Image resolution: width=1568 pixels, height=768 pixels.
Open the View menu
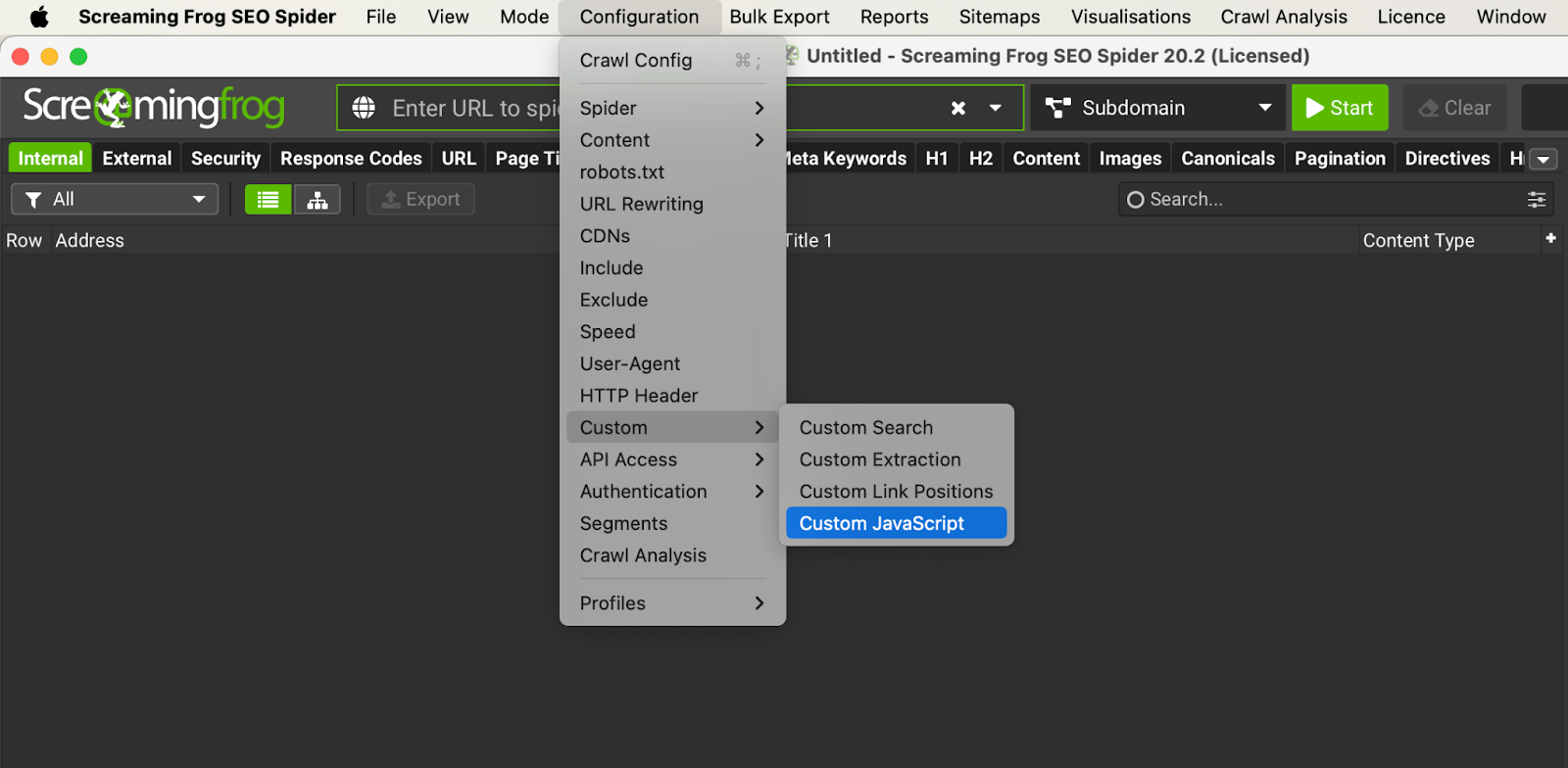click(x=448, y=17)
